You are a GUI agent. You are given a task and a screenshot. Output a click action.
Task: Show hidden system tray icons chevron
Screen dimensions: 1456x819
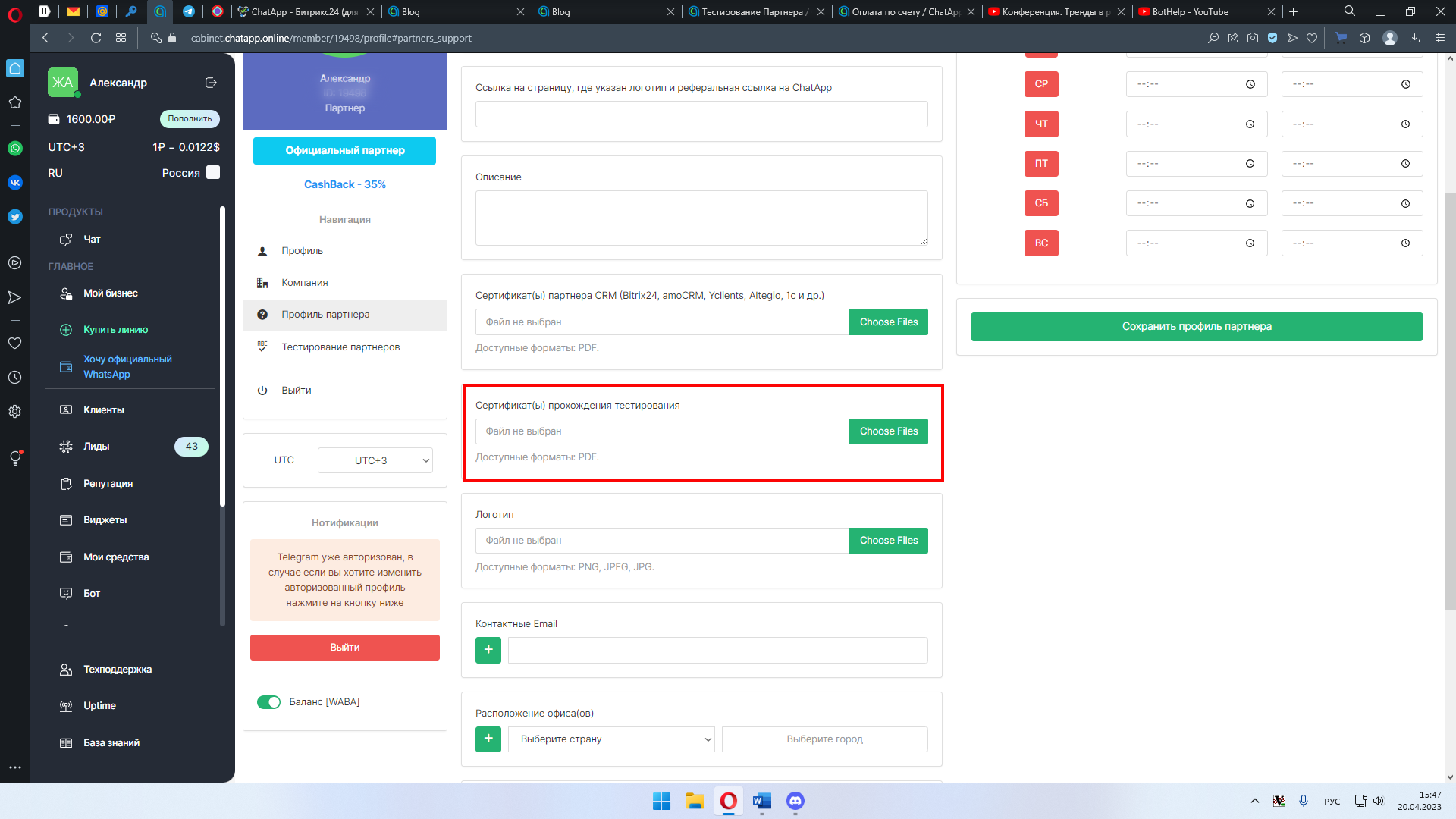(1254, 801)
